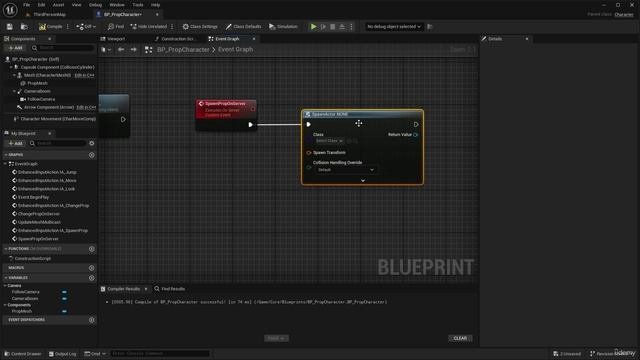Click Add in My Blueprint panel
The width and height of the screenshot is (640, 360).
click(x=16, y=143)
